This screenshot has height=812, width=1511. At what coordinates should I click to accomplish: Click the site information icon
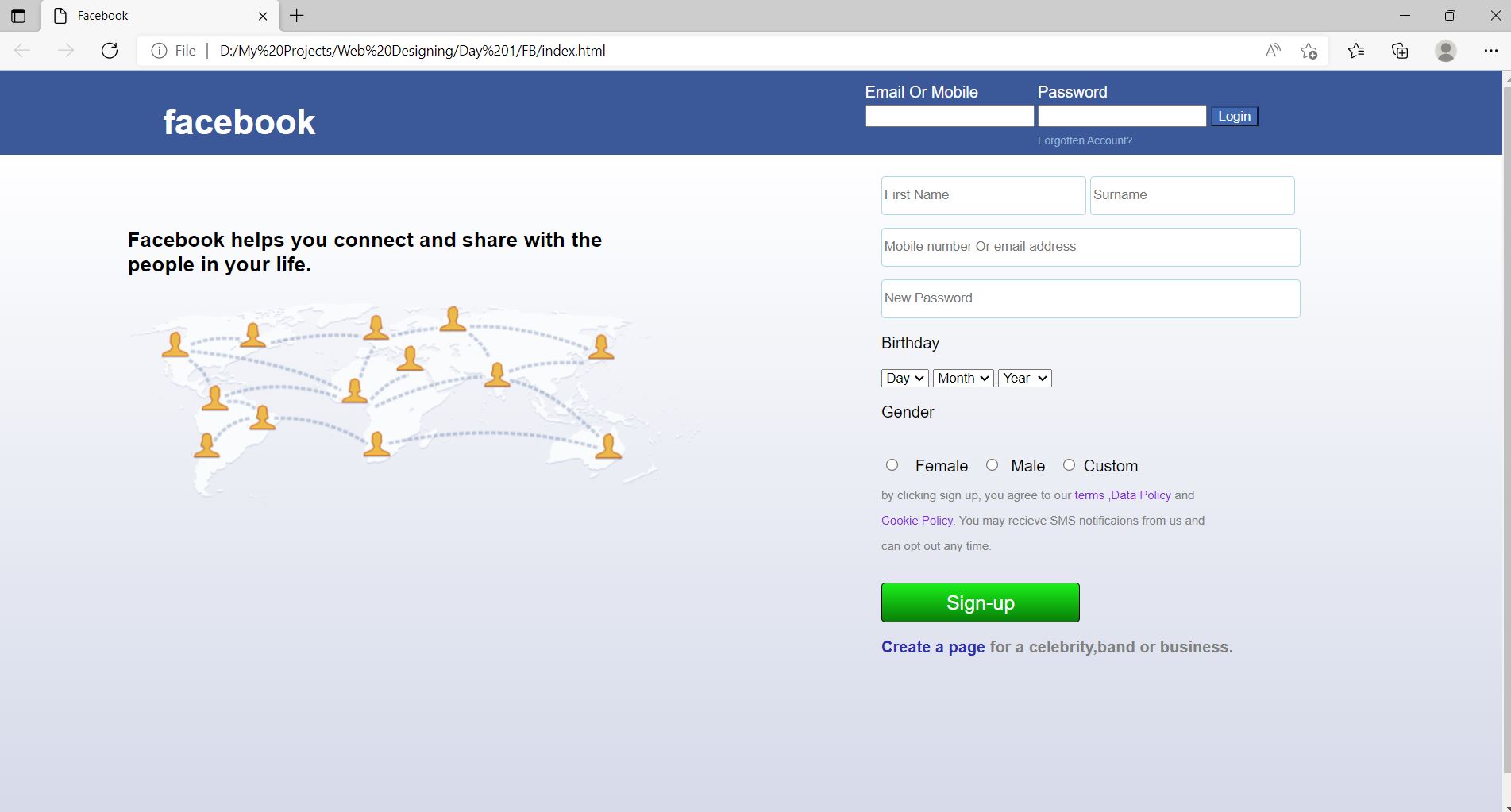(x=159, y=51)
